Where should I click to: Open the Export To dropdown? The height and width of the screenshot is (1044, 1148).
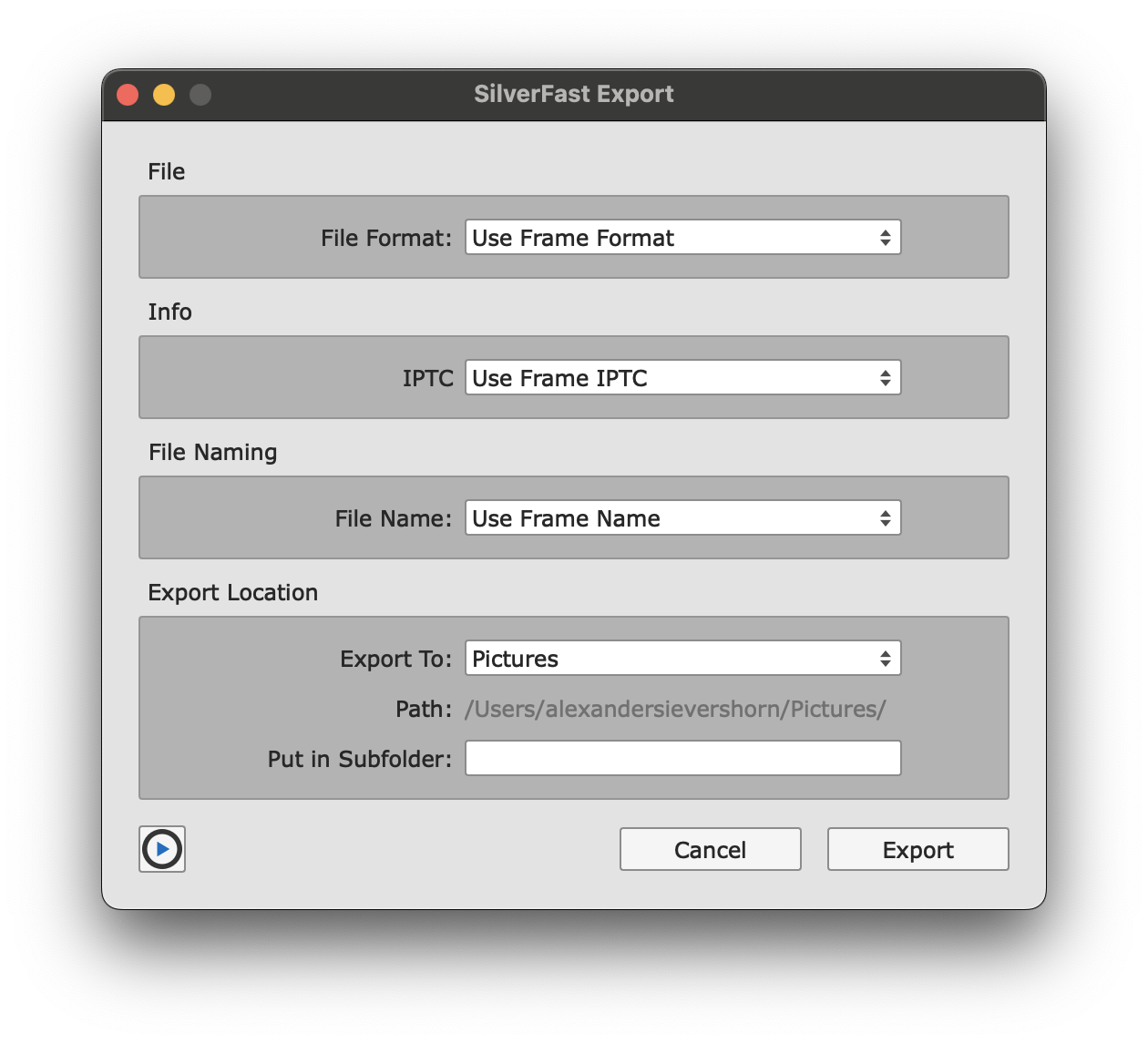683,659
